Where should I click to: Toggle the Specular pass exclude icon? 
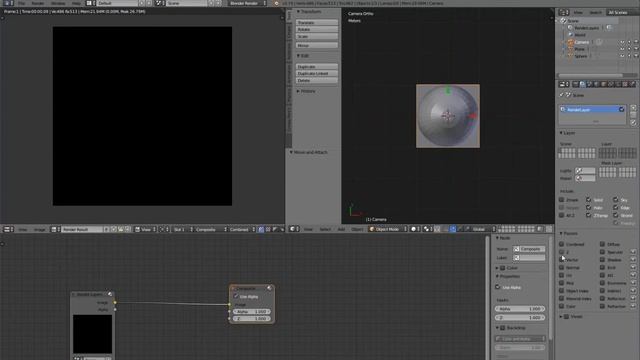click(x=633, y=252)
